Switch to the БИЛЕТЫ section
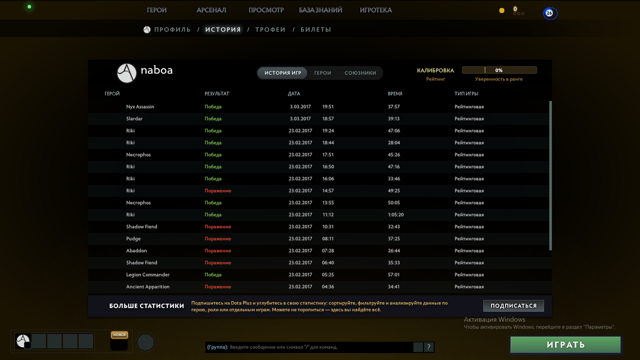 [x=316, y=29]
